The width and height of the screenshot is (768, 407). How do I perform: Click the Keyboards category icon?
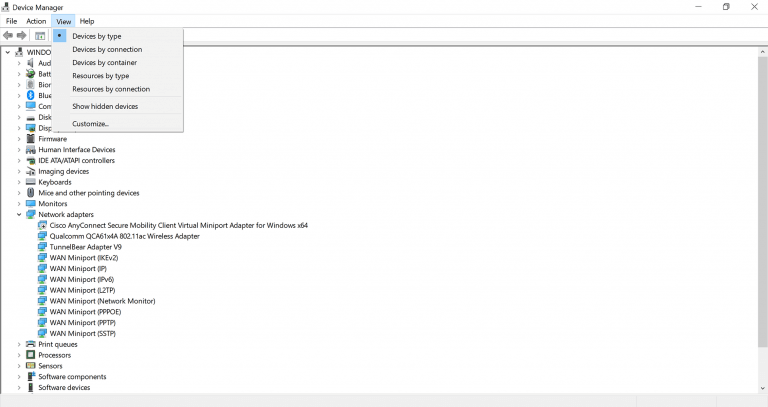[31, 182]
